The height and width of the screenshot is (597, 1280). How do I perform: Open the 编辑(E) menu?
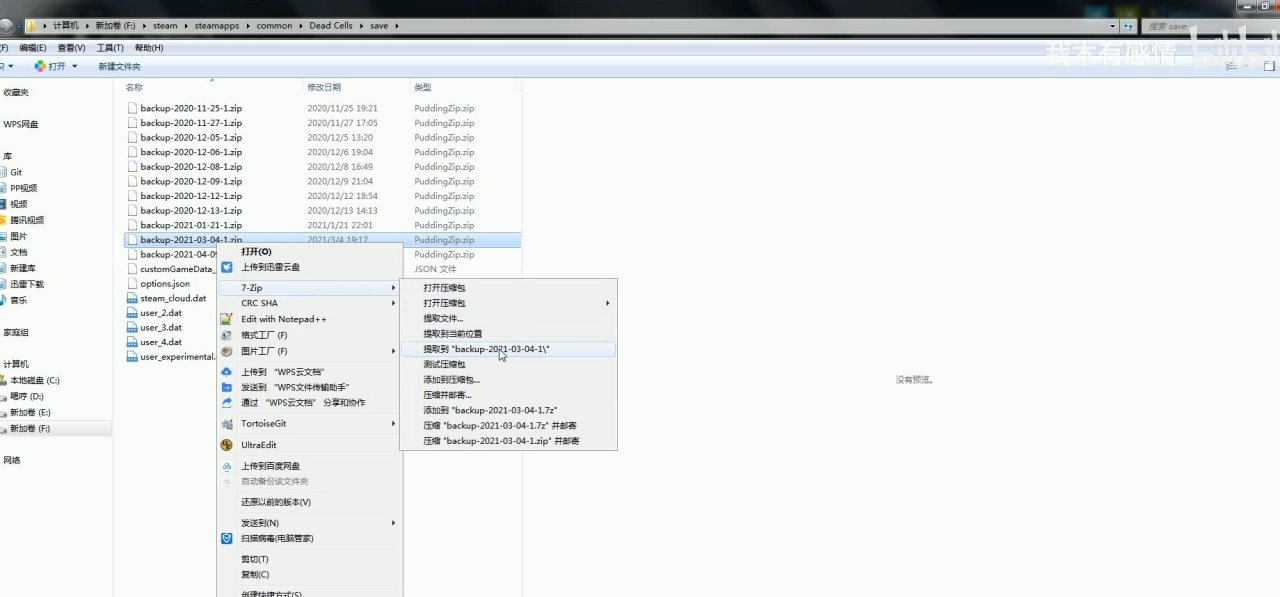32,48
